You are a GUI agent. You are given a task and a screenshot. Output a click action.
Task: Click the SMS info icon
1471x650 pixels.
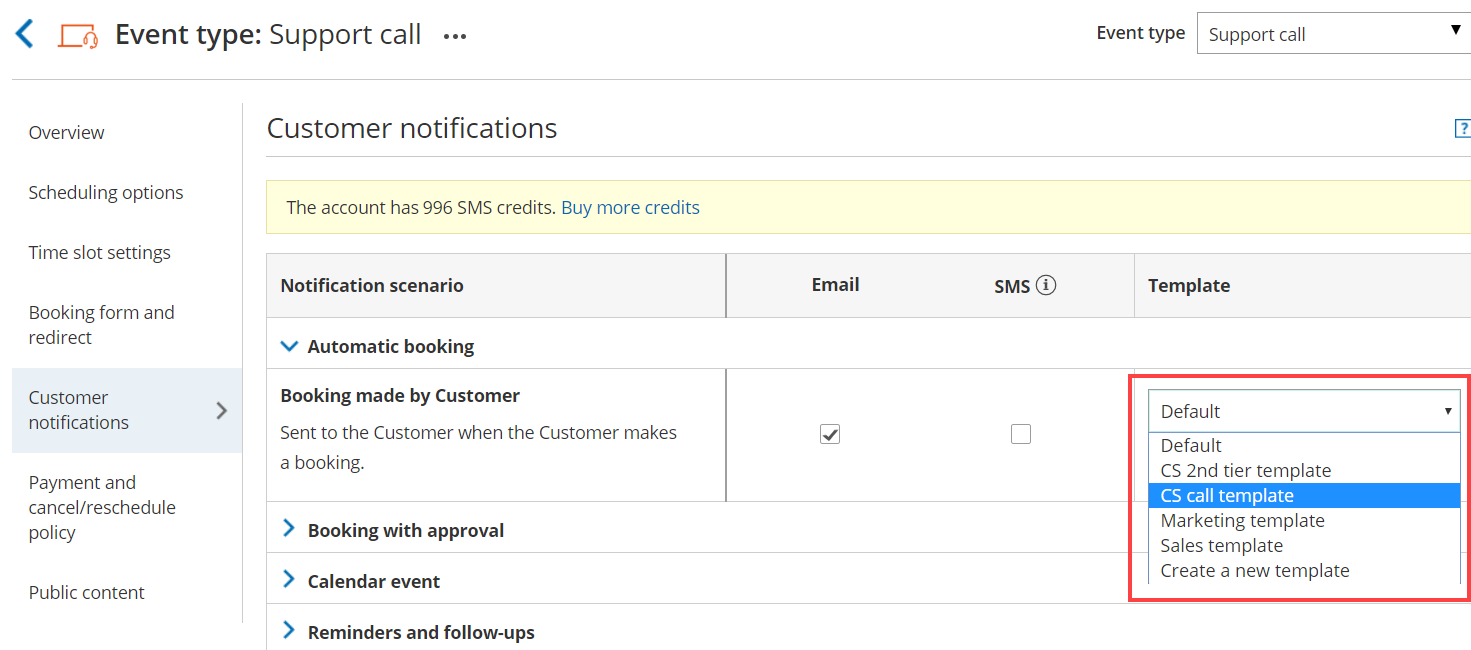1046,286
